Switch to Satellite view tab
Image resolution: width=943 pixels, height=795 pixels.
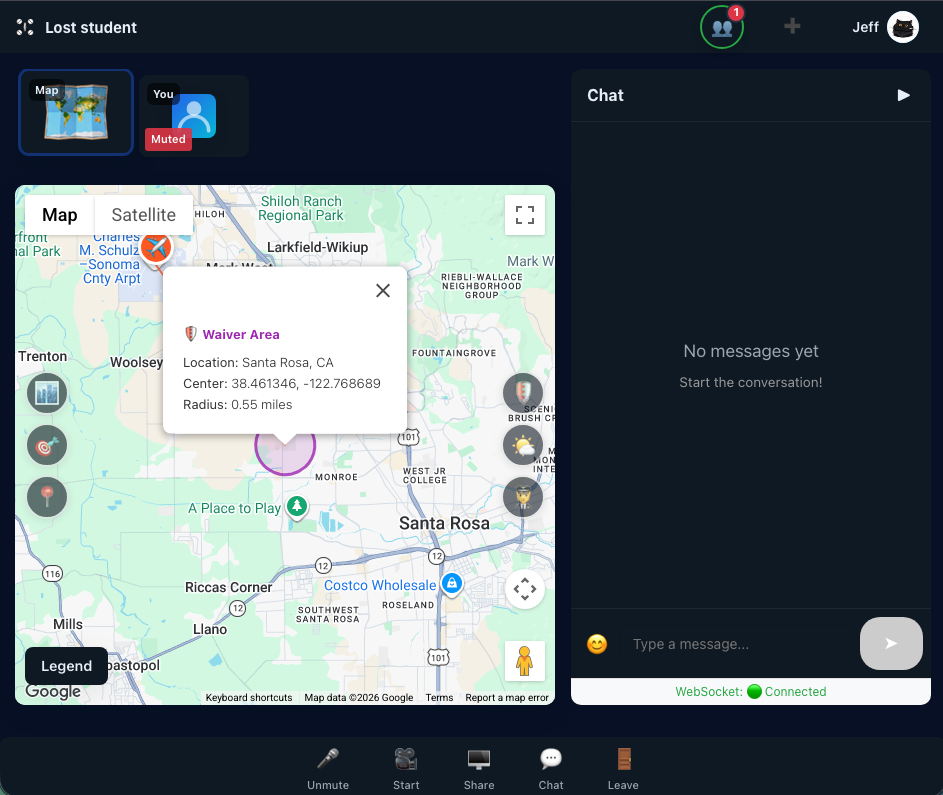144,215
